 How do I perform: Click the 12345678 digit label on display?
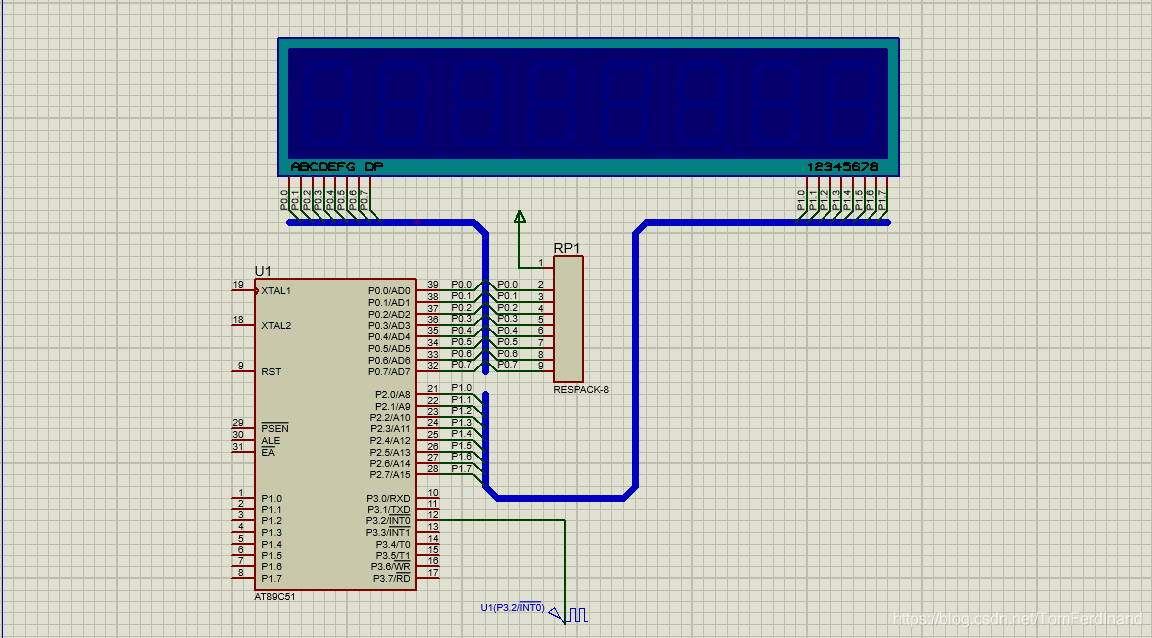(843, 167)
